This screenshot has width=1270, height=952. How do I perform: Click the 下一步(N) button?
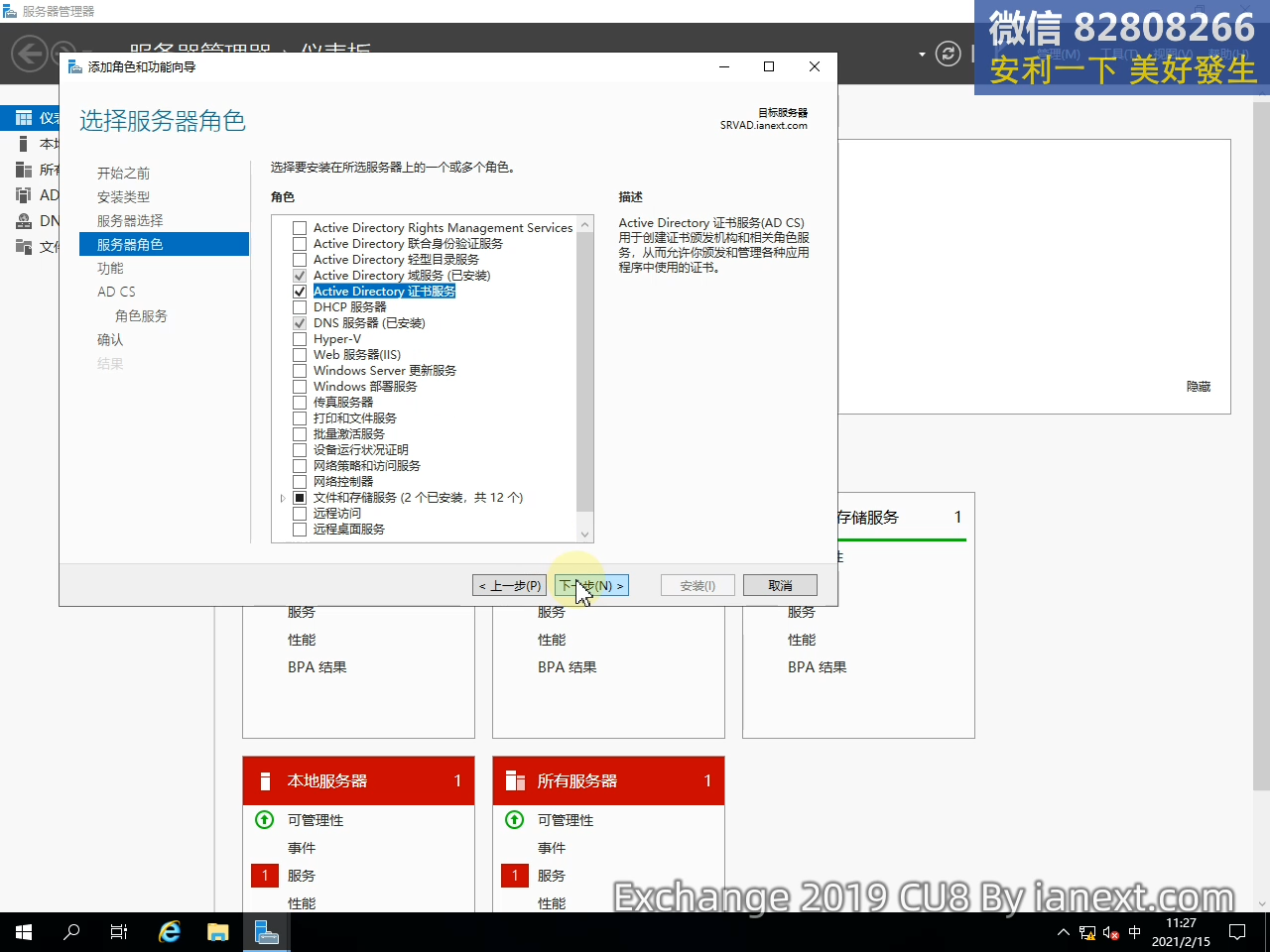point(591,586)
